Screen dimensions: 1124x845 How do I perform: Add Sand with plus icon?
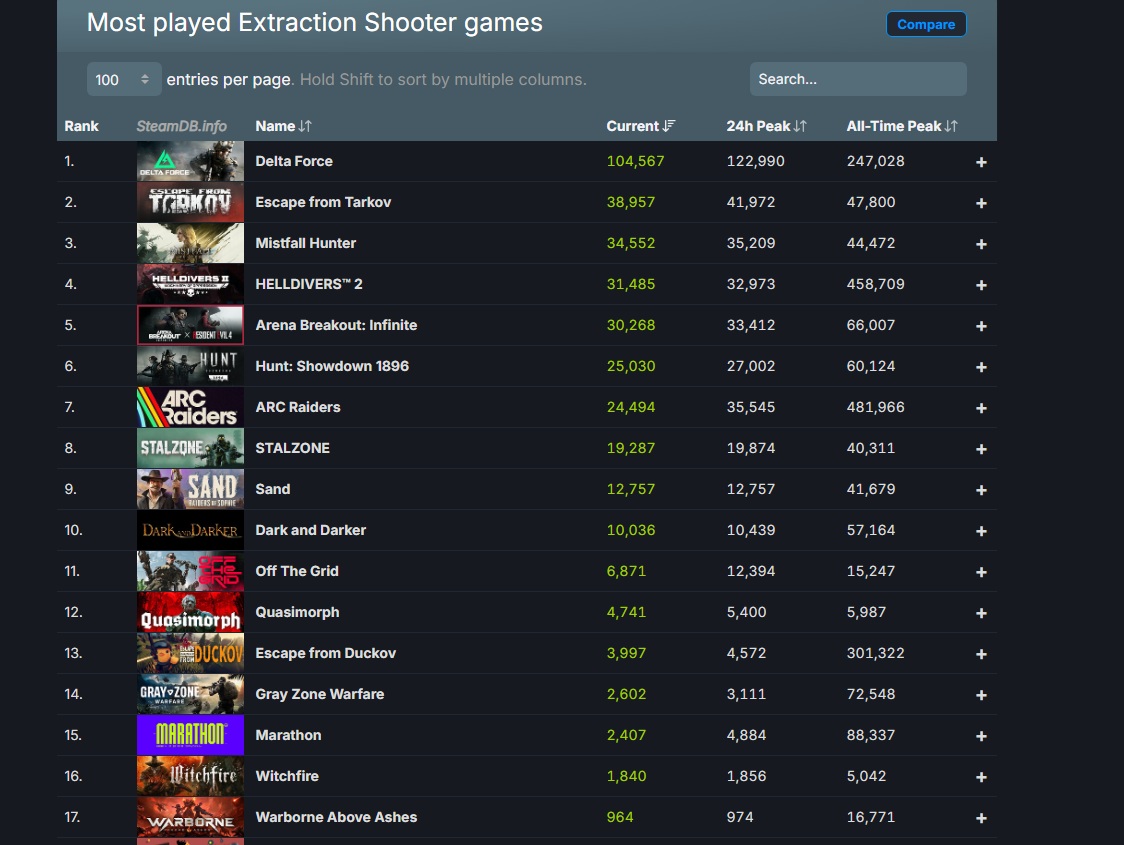point(981,490)
